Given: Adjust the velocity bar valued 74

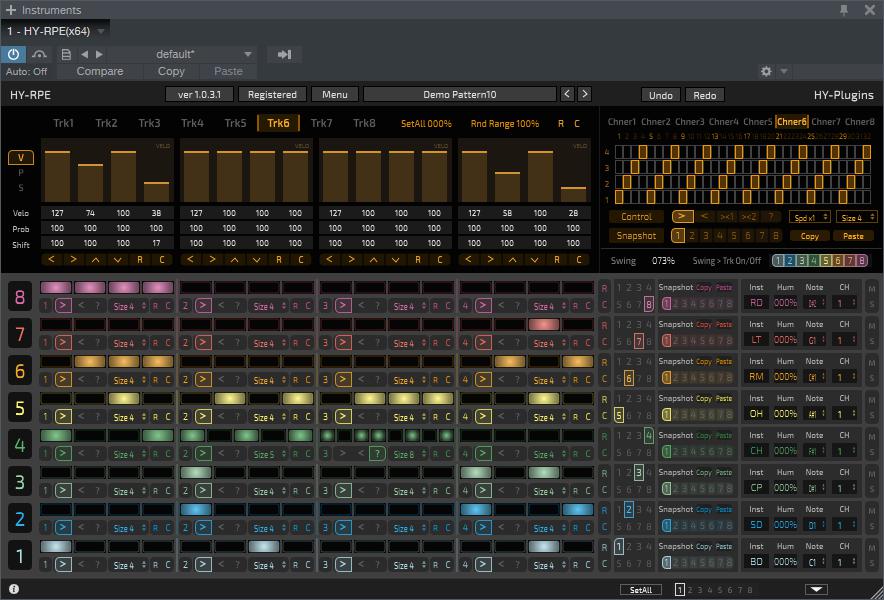Looking at the screenshot, I should point(90,183).
